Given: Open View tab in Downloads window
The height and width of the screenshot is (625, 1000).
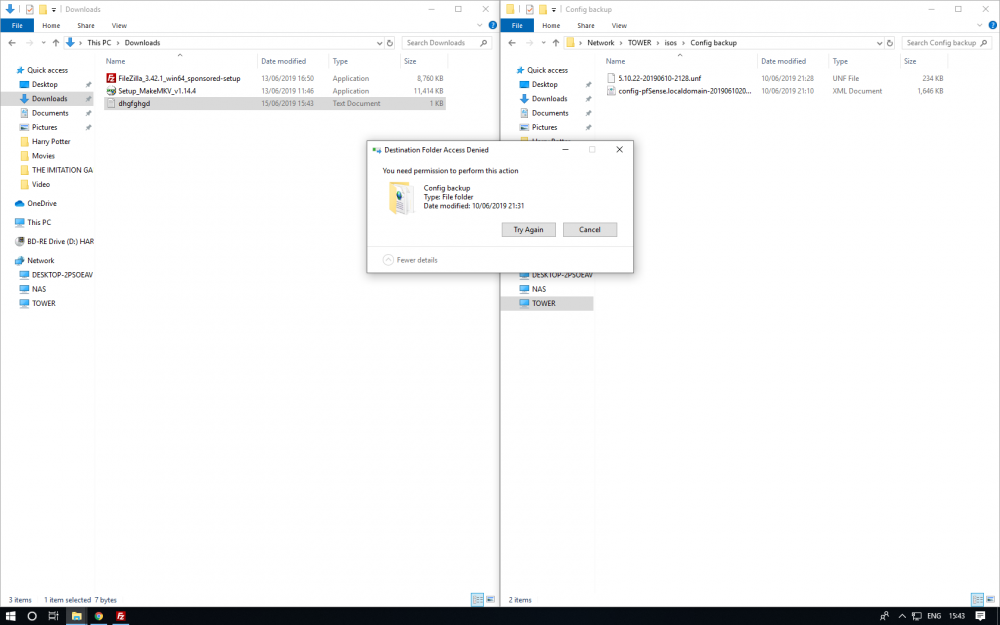Looking at the screenshot, I should point(119,26).
